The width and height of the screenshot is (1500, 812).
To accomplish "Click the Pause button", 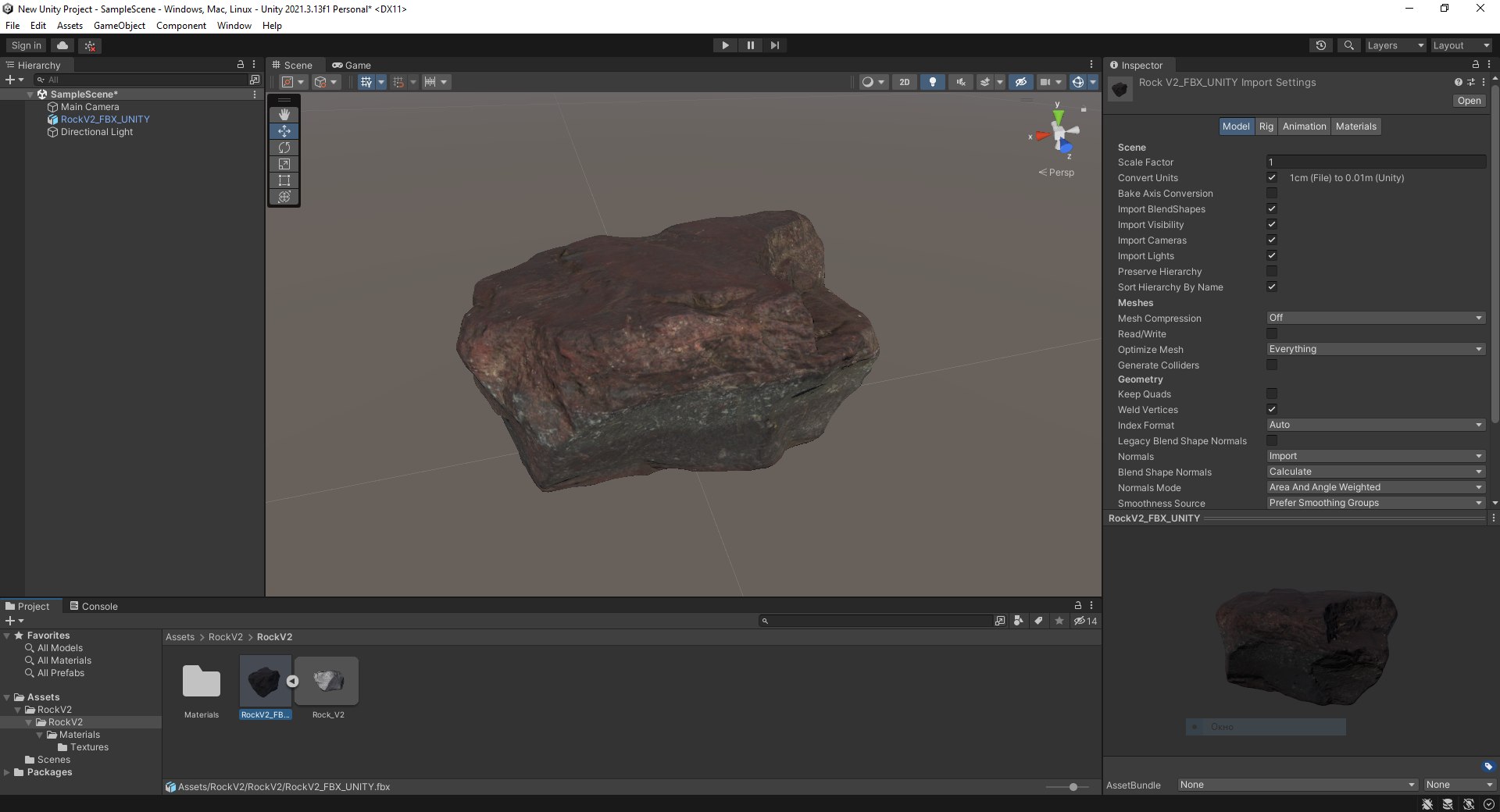I will pos(750,45).
